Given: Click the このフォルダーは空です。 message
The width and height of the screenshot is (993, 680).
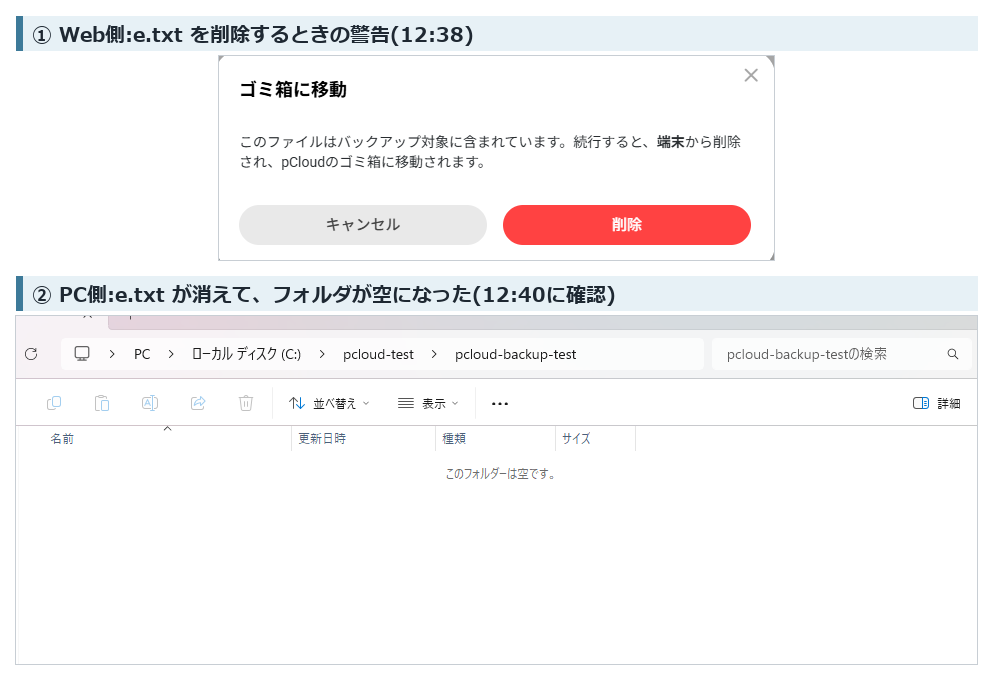Looking at the screenshot, I should tap(500, 474).
